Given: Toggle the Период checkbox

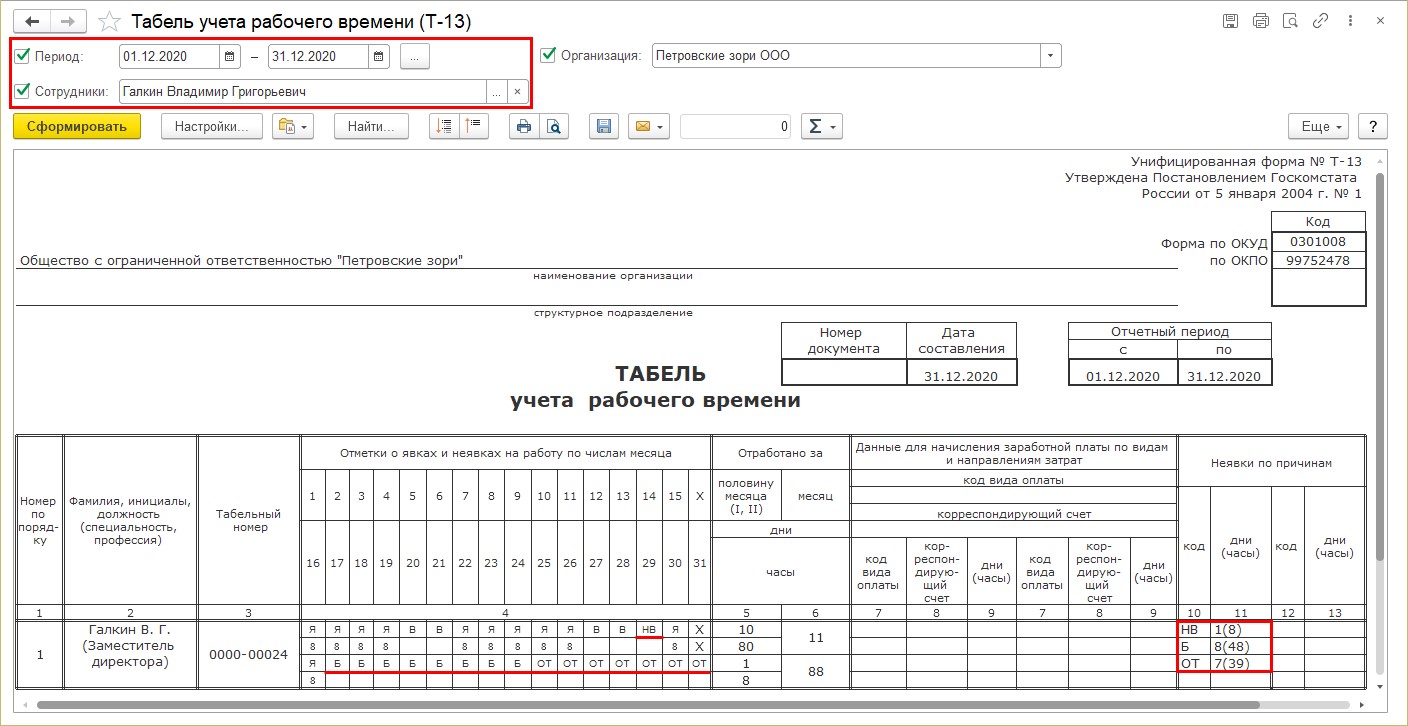Looking at the screenshot, I should [x=23, y=56].
